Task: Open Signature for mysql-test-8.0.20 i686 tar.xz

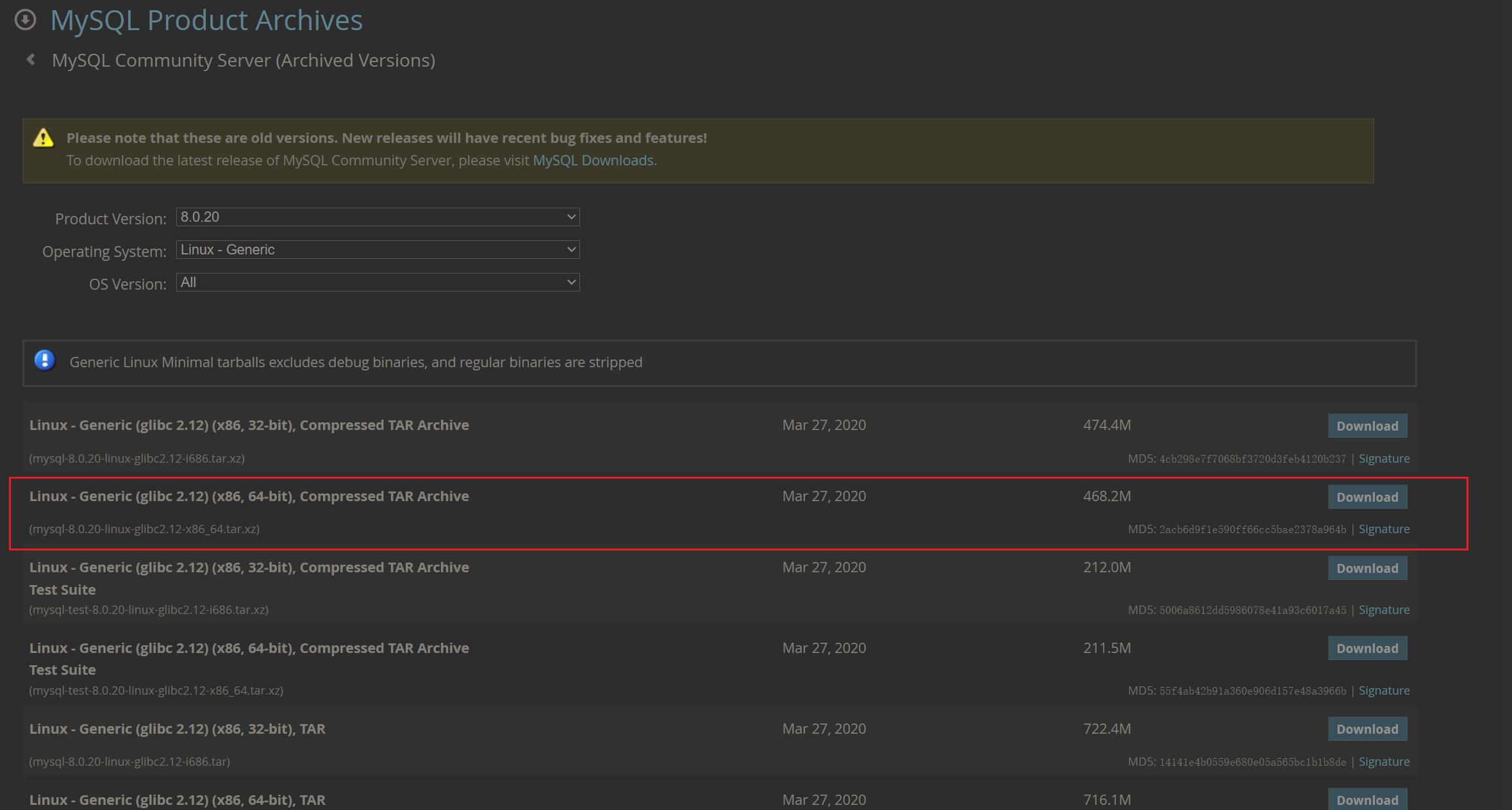Action: (1384, 610)
